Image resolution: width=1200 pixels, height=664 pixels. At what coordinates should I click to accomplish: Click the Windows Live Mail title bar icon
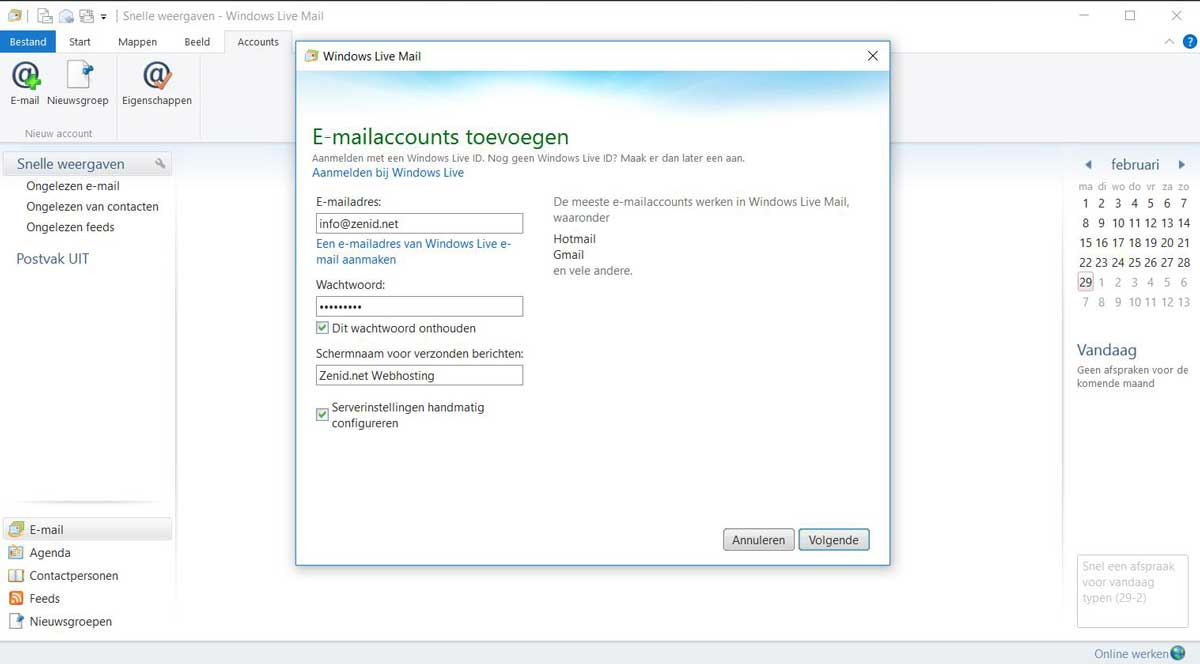coord(14,15)
